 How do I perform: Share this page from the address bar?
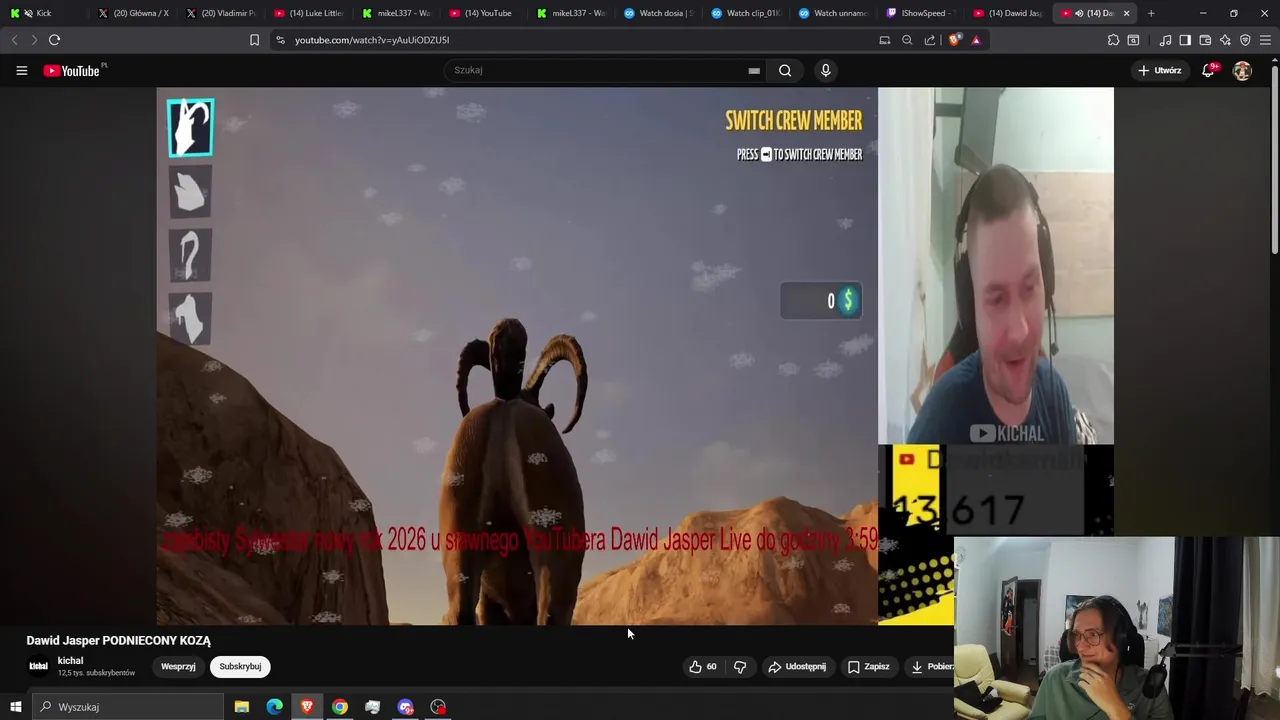(930, 40)
